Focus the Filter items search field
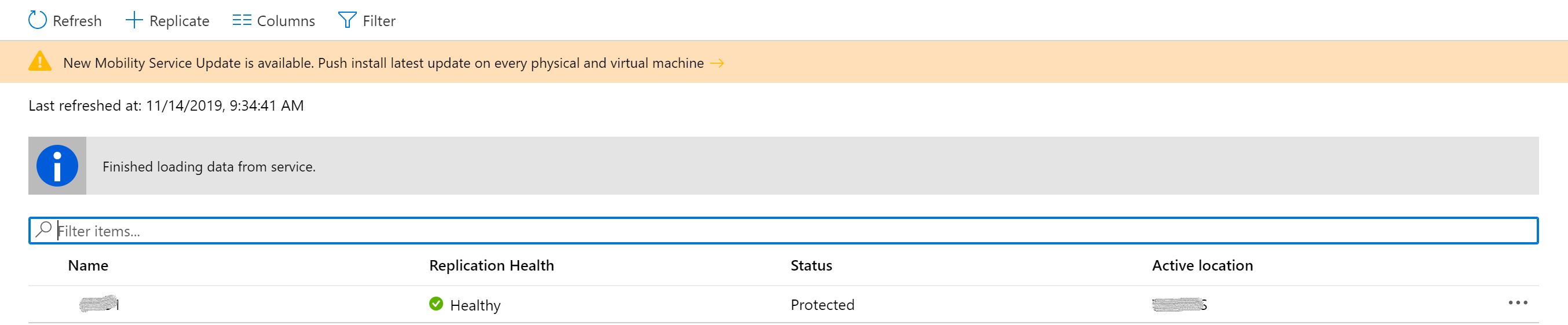The image size is (1568, 325). [x=791, y=231]
